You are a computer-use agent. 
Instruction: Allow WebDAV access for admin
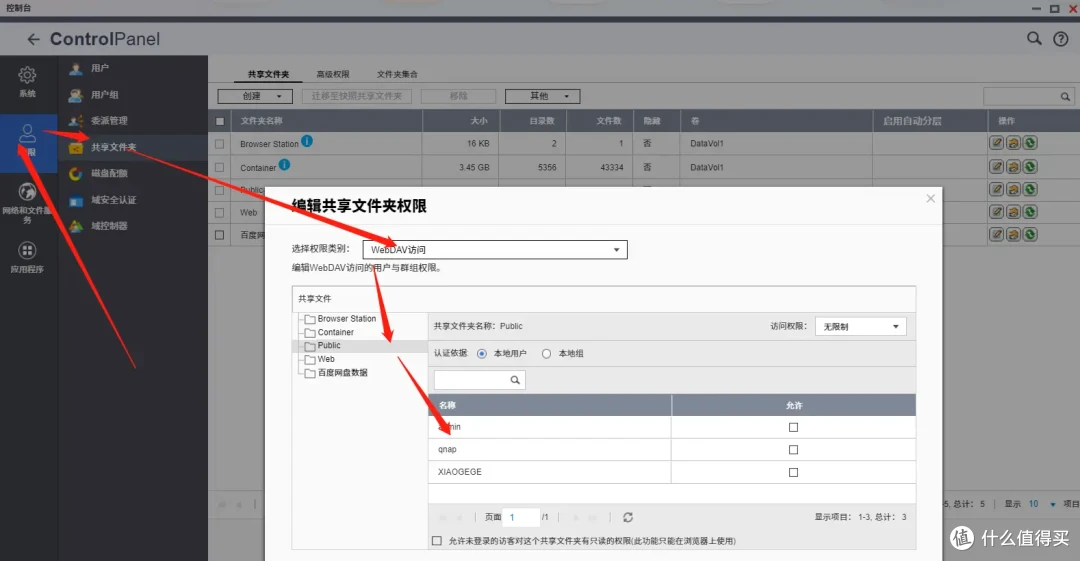point(793,427)
